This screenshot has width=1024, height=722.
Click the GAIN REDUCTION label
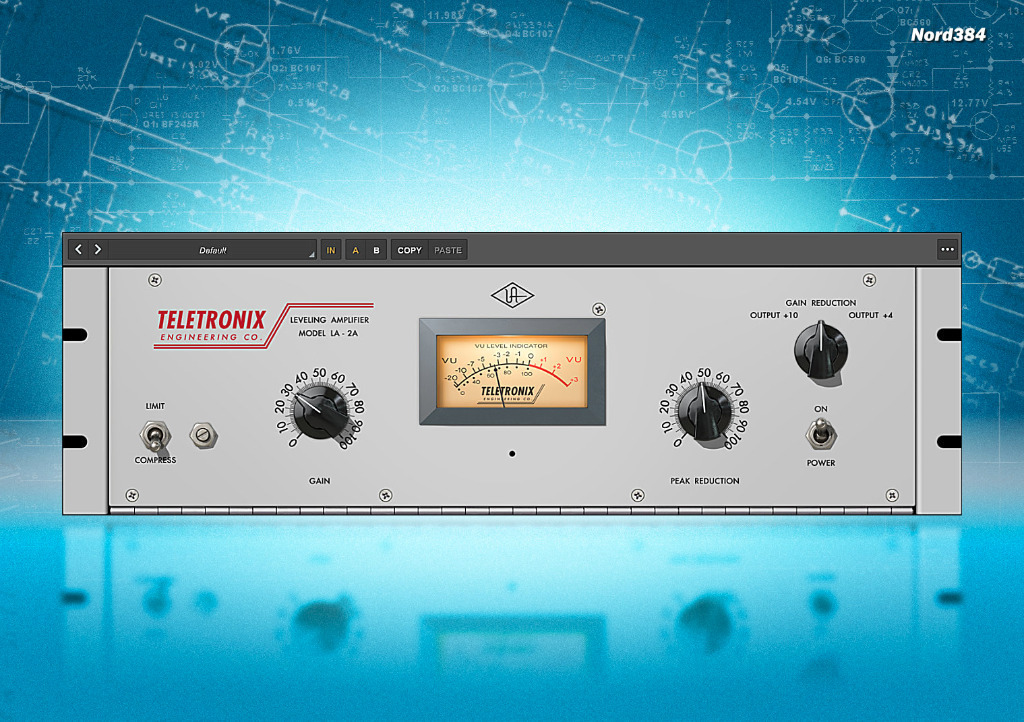tap(821, 303)
